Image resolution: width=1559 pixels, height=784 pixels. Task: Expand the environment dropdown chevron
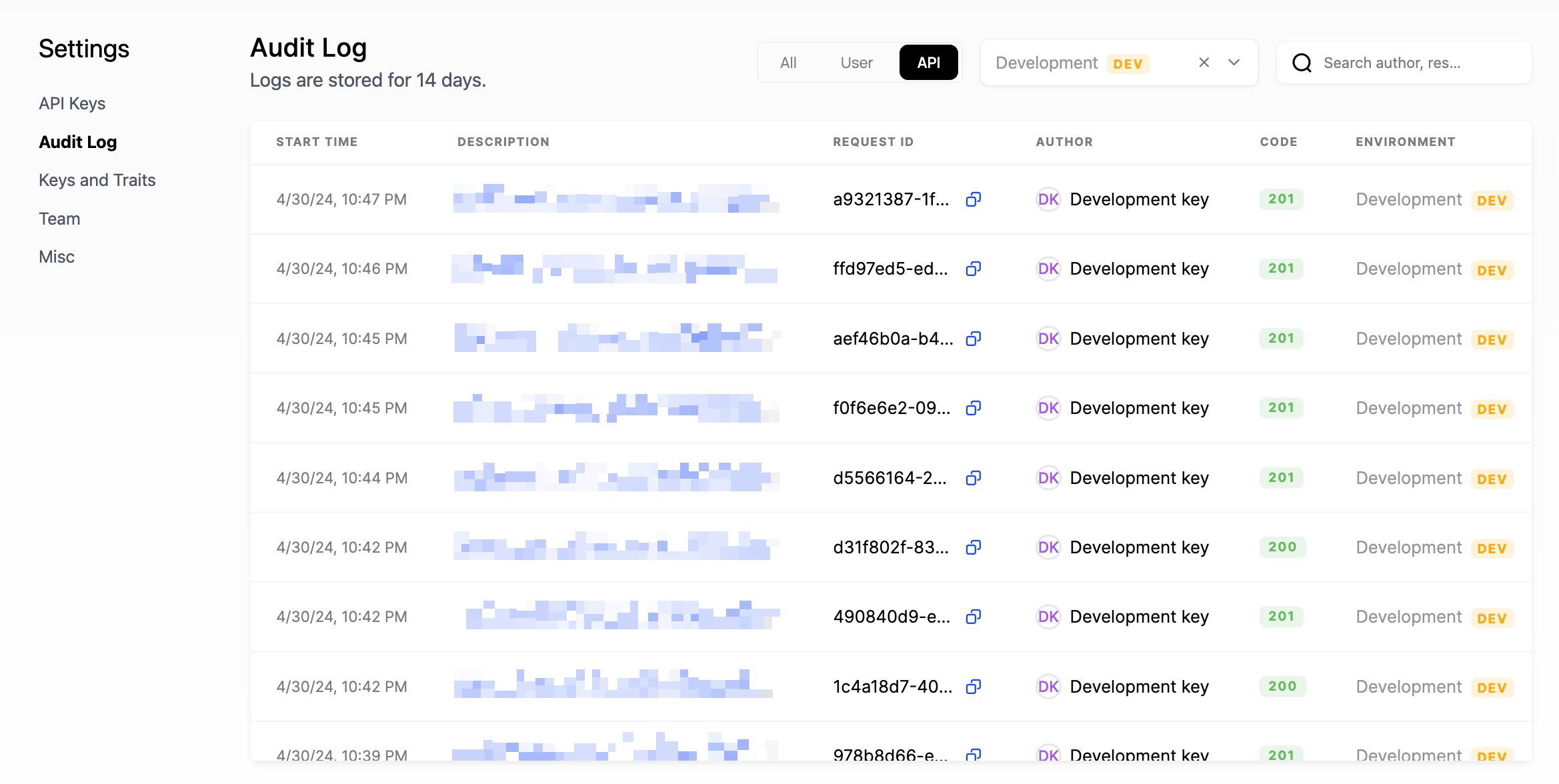[x=1234, y=63]
